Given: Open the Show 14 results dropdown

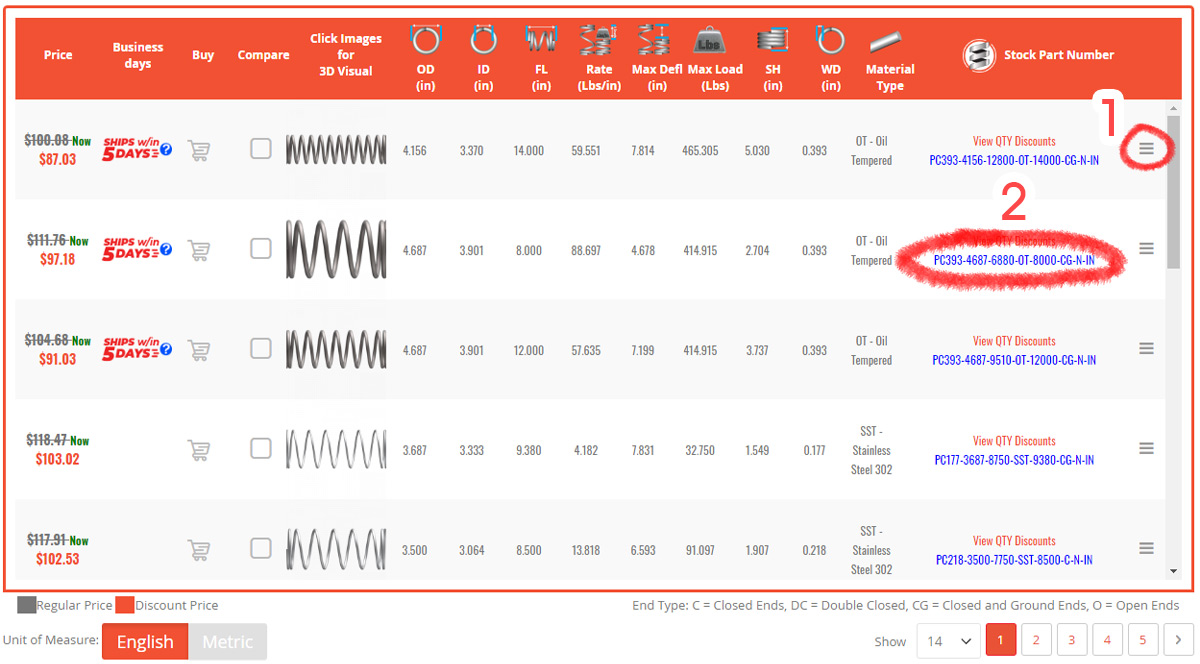Looking at the screenshot, I should tap(948, 640).
